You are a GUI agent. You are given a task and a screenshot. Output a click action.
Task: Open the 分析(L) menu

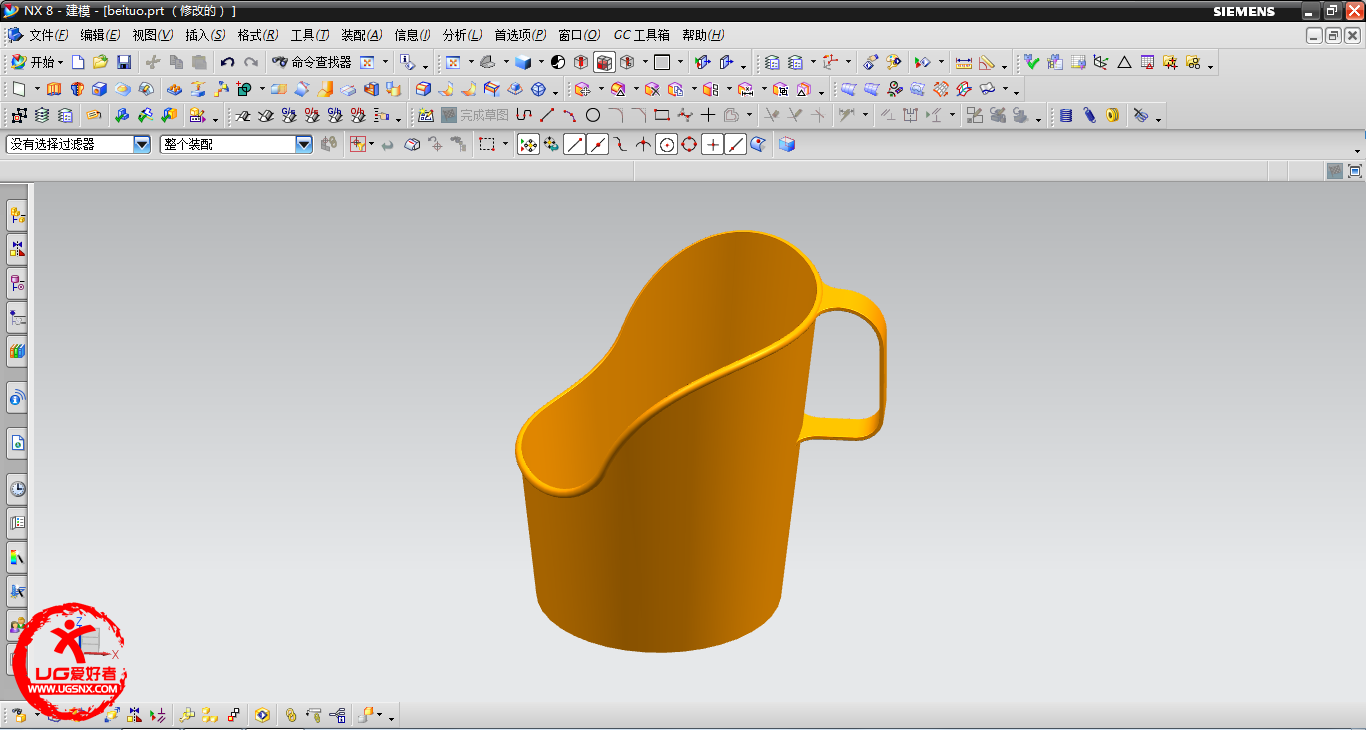click(462, 35)
